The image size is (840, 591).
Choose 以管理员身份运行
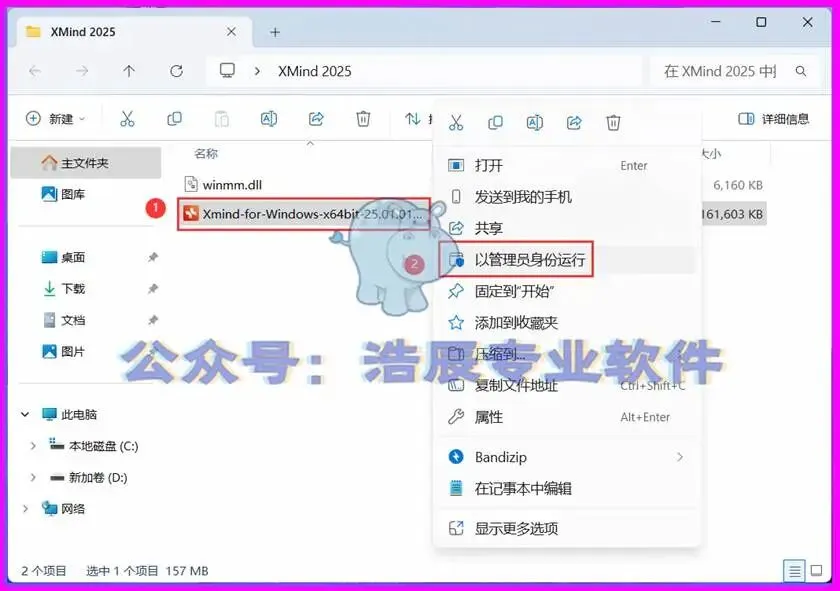tap(567, 260)
